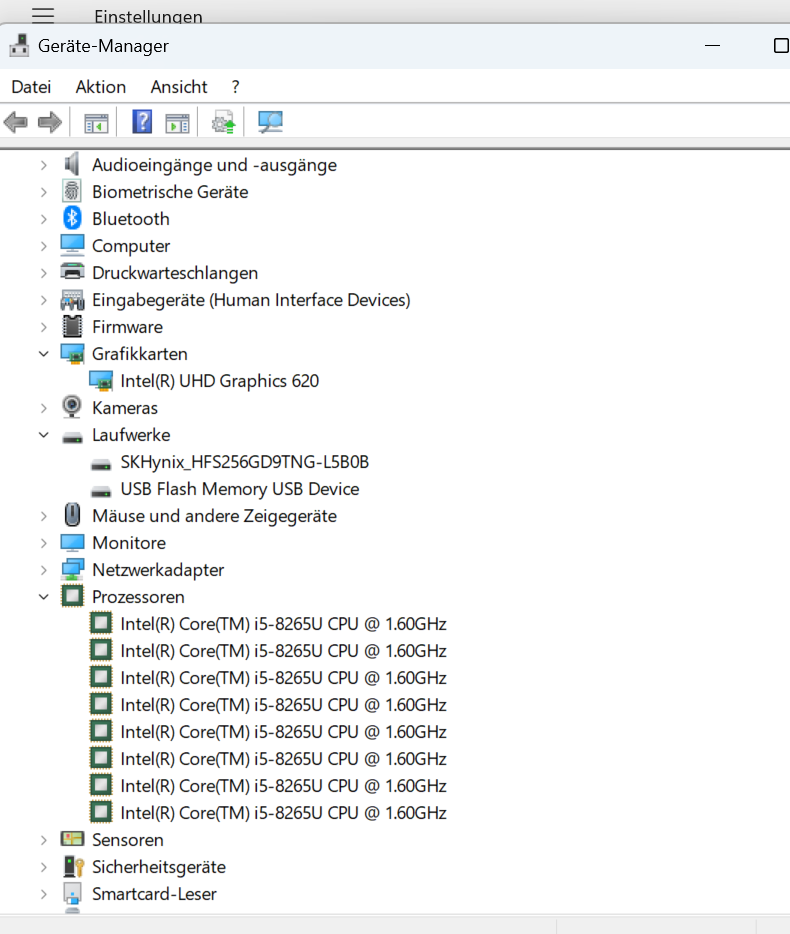Open the hamburger menu in Einstellungen window

43,15
